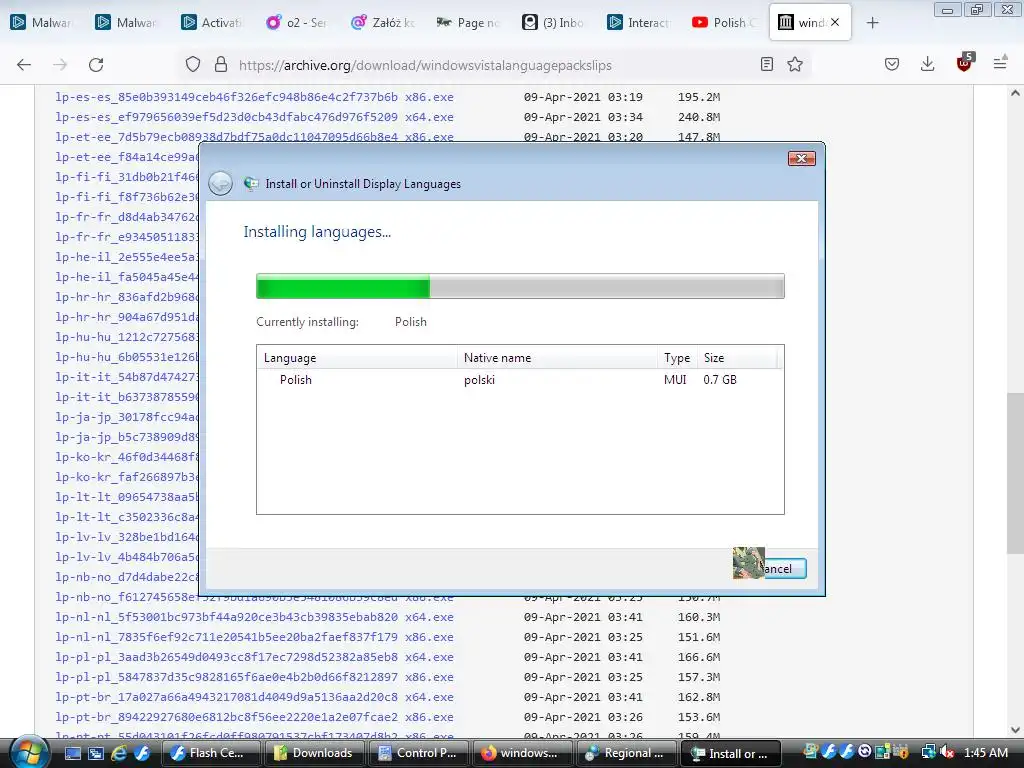Open lp-pl-pl 5847837d x86.exe link
The width and height of the screenshot is (1024, 768).
pos(254,677)
